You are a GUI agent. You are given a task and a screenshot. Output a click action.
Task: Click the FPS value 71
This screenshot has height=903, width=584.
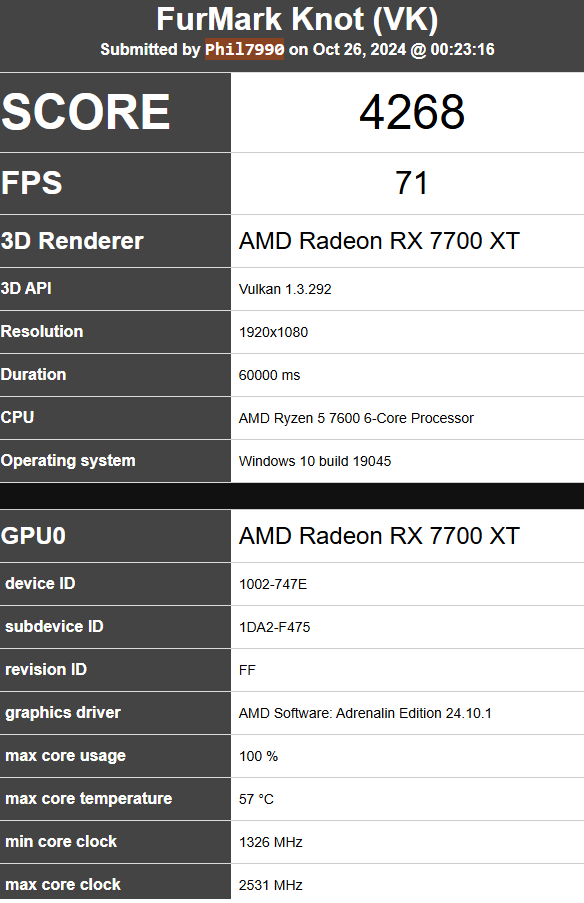[411, 183]
